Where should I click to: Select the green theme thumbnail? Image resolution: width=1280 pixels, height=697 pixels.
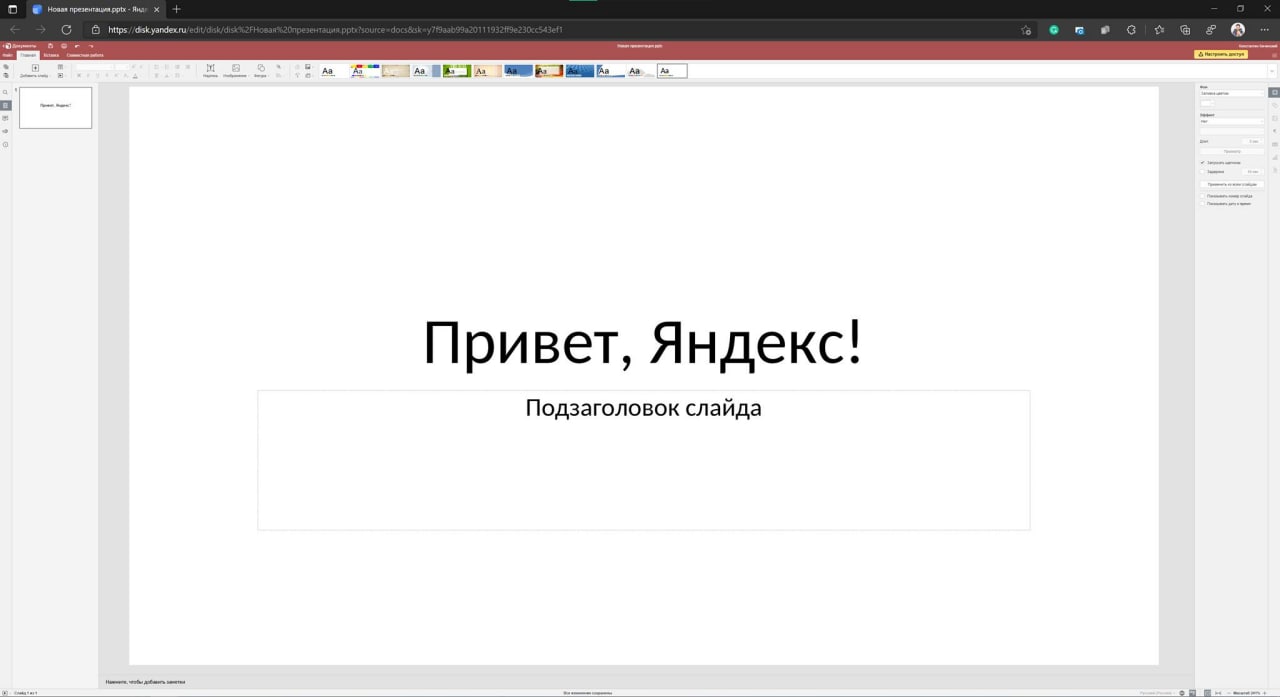click(x=456, y=71)
